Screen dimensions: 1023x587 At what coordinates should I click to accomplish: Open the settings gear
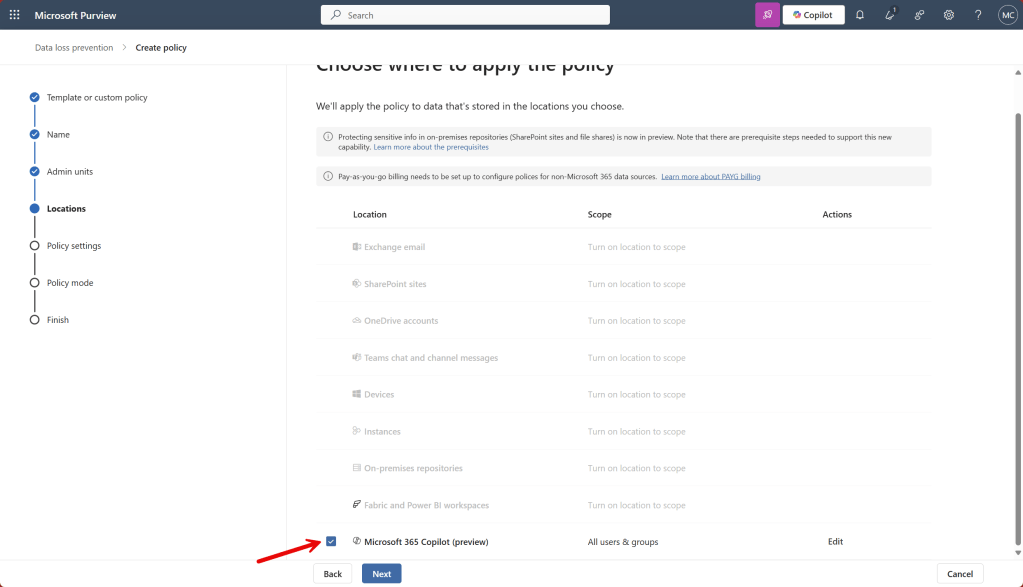[948, 15]
